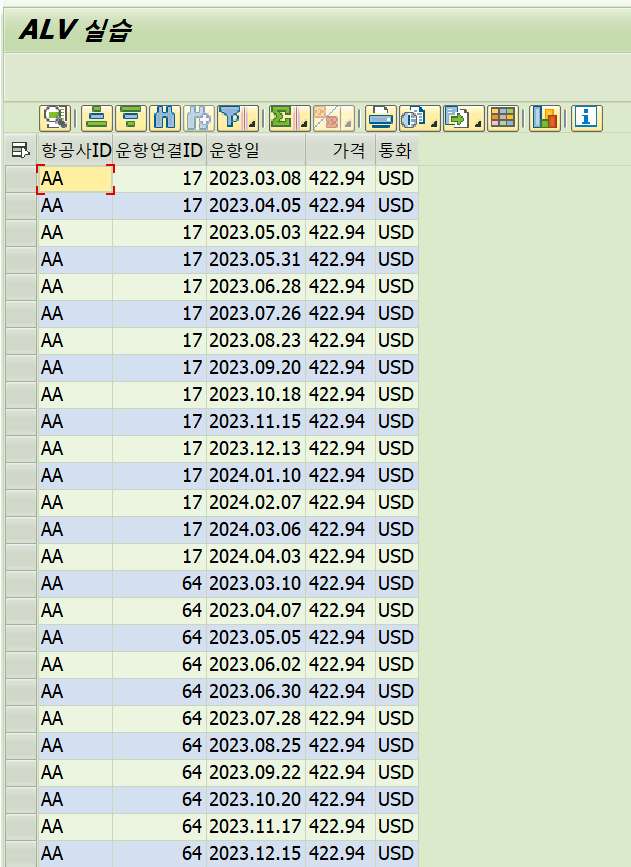The height and width of the screenshot is (867, 631).
Task: Click date cell 2023.06.30
Action: point(255,692)
